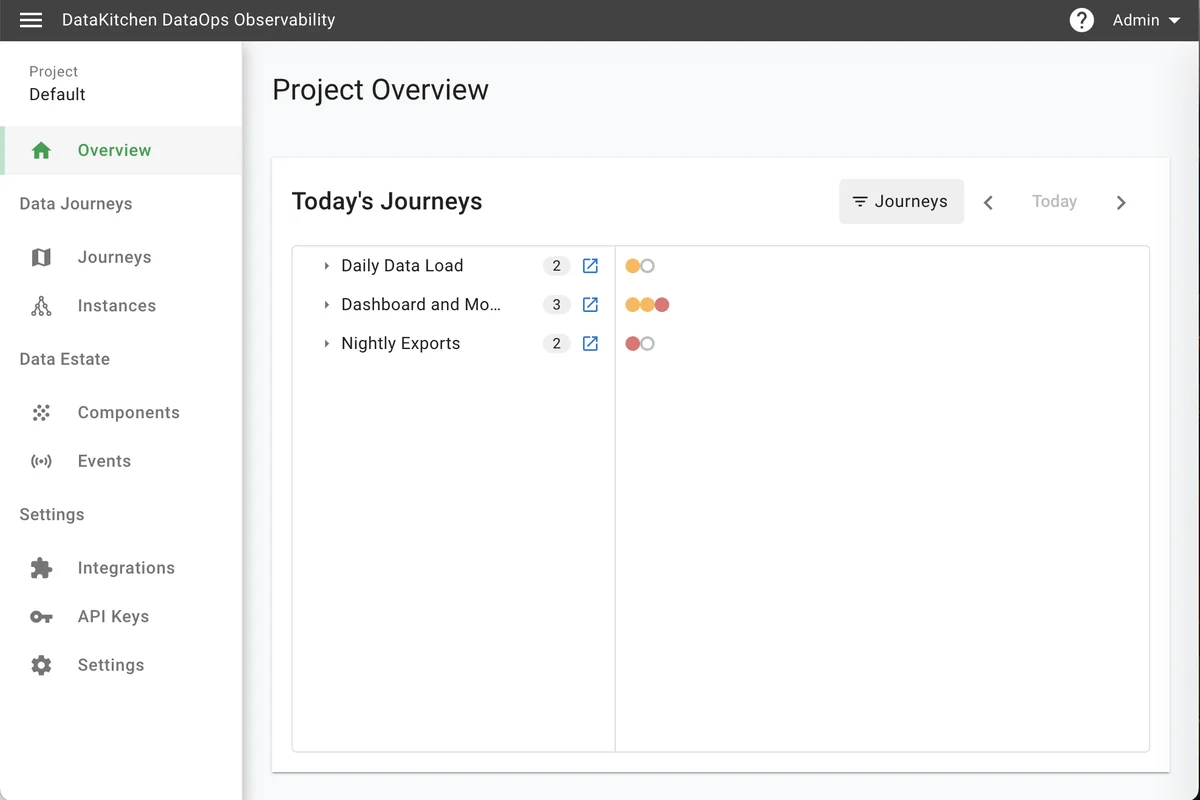Viewport: 1200px width, 800px height.
Task: Click the API Keys key icon
Action: (x=40, y=616)
